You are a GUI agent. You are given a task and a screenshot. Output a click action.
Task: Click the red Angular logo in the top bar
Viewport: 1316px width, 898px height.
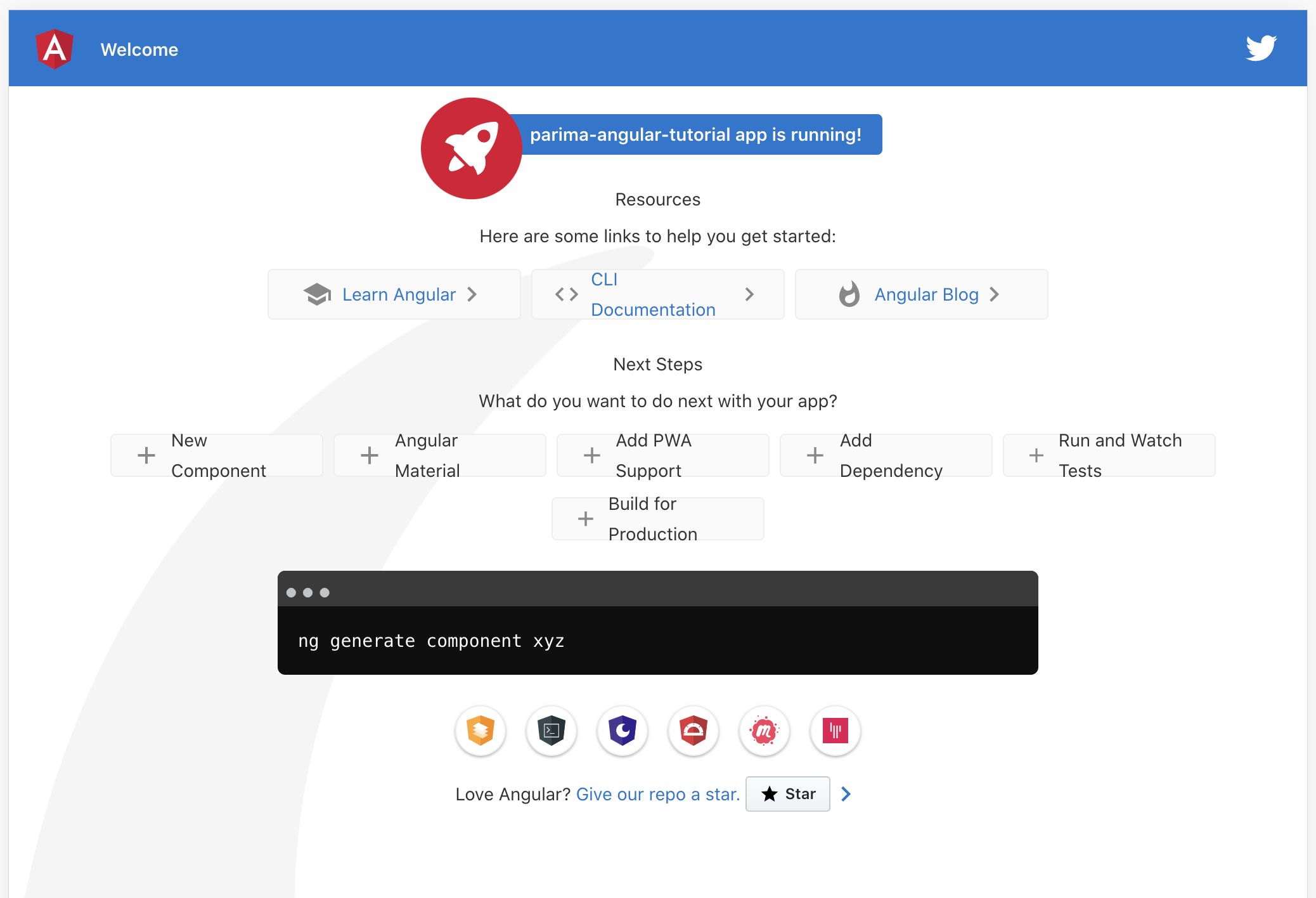click(x=55, y=48)
